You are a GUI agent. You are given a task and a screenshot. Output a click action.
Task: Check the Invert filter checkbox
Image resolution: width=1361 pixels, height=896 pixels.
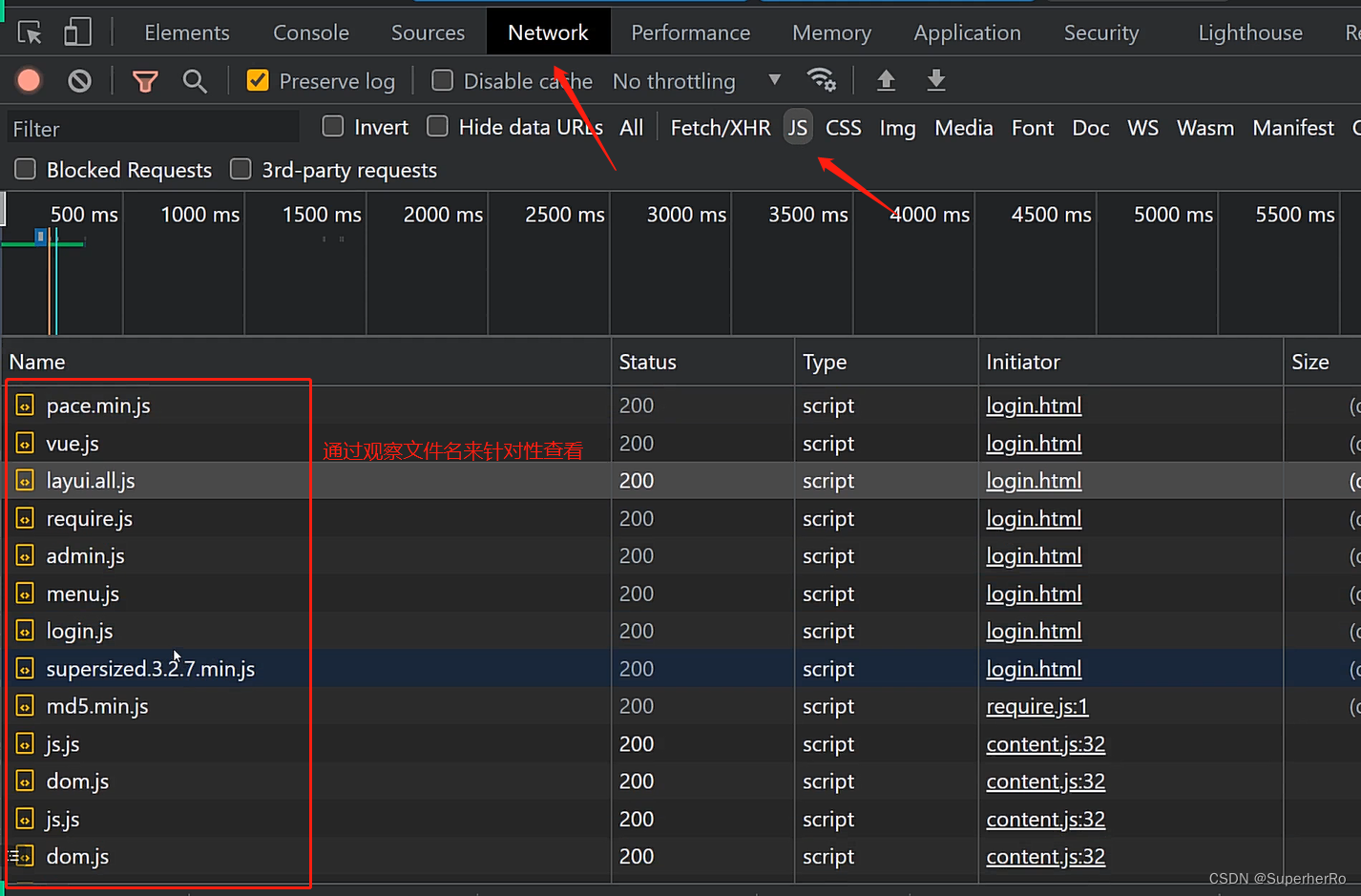(333, 126)
